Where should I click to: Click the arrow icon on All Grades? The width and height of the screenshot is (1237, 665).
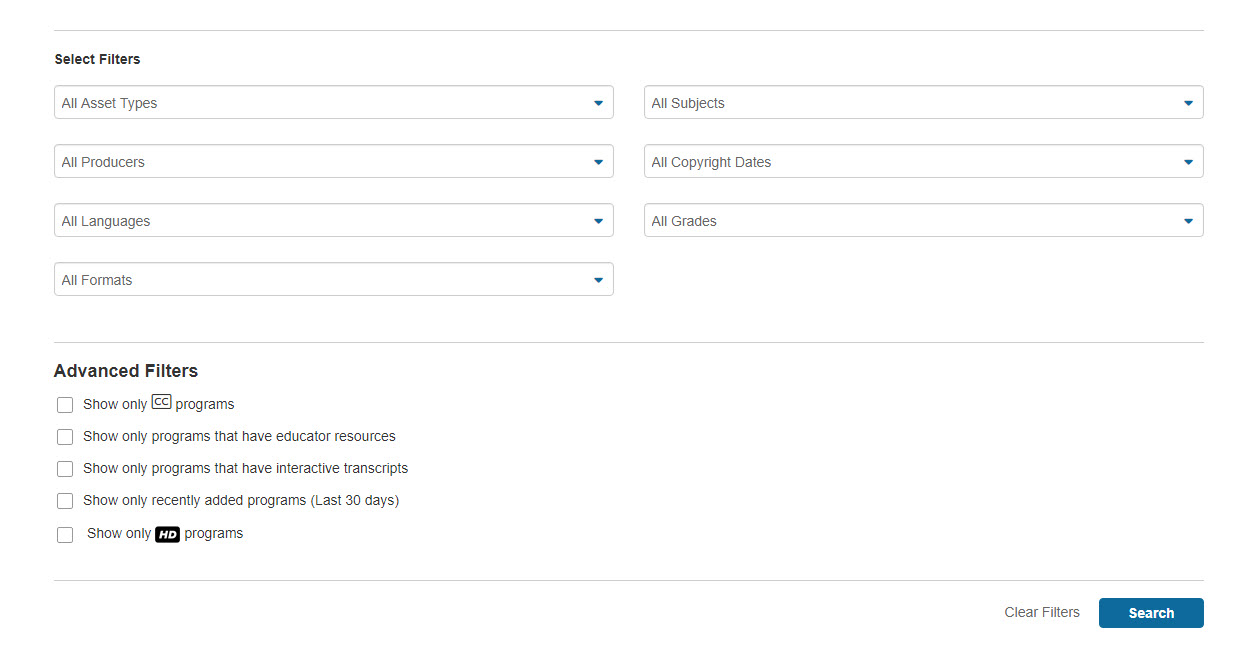pos(1188,221)
